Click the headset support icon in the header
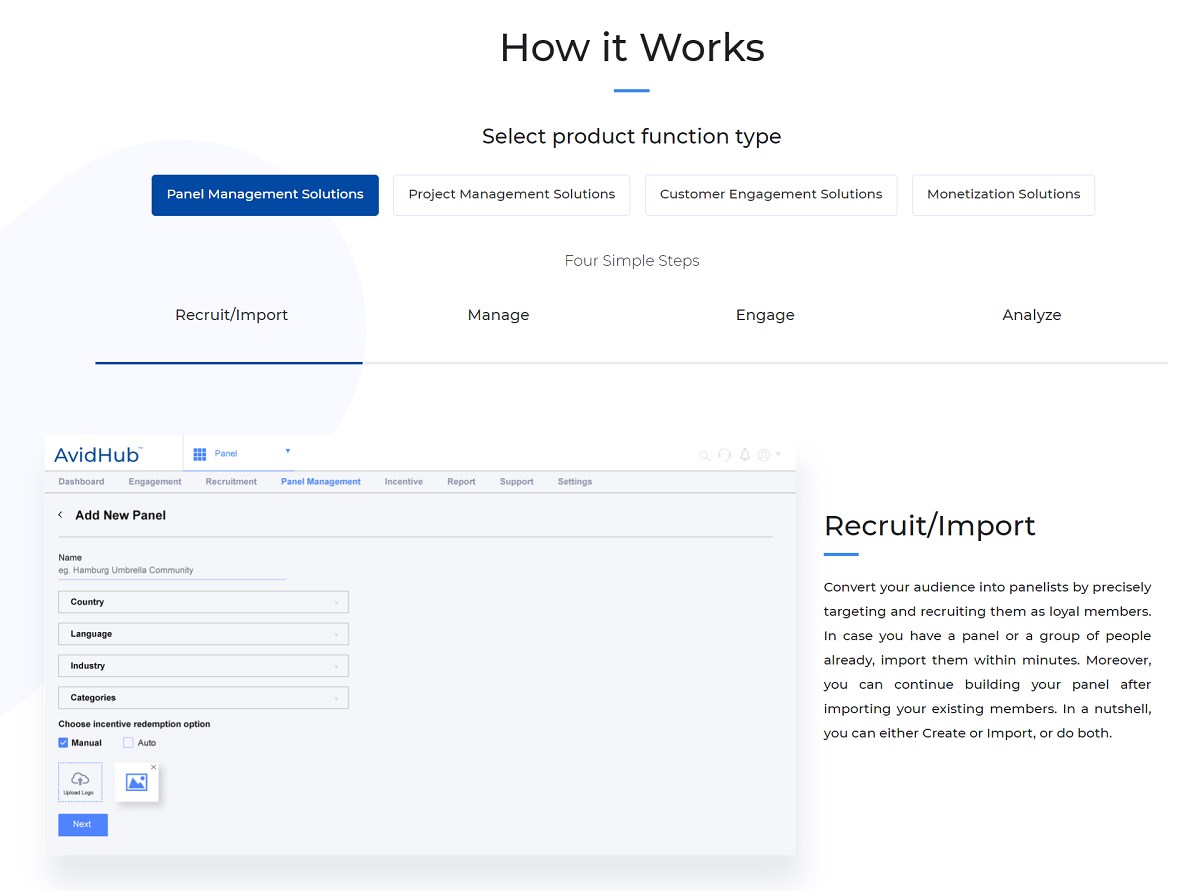 click(724, 455)
